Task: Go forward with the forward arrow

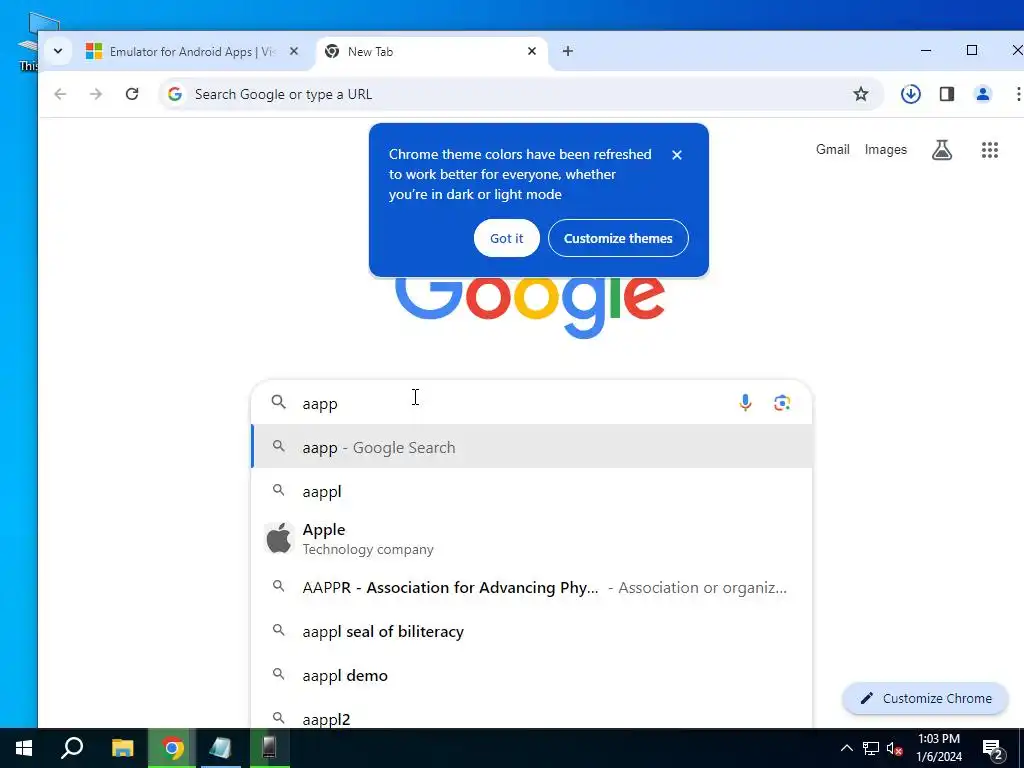Action: (96, 94)
